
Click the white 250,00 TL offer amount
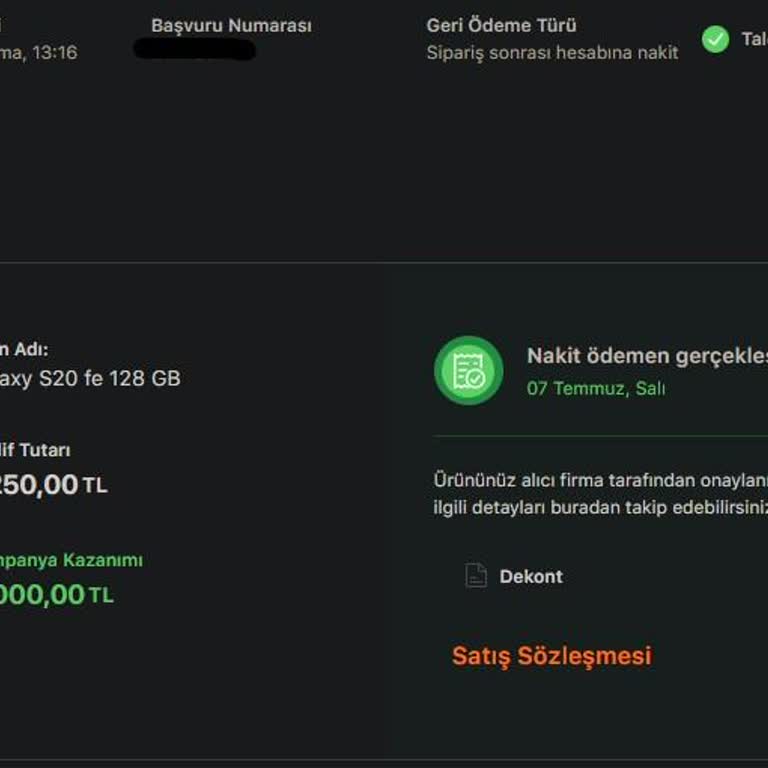[x=53, y=485]
